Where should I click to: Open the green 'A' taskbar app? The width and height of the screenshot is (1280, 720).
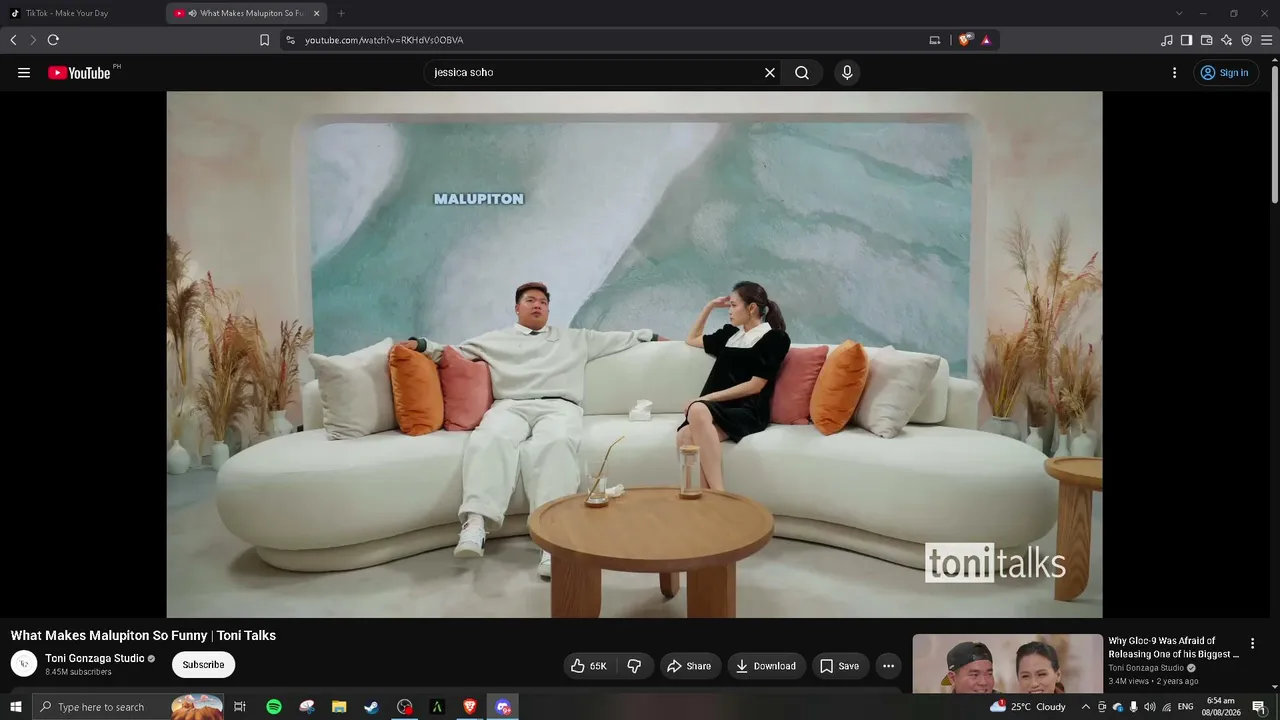[x=437, y=707]
